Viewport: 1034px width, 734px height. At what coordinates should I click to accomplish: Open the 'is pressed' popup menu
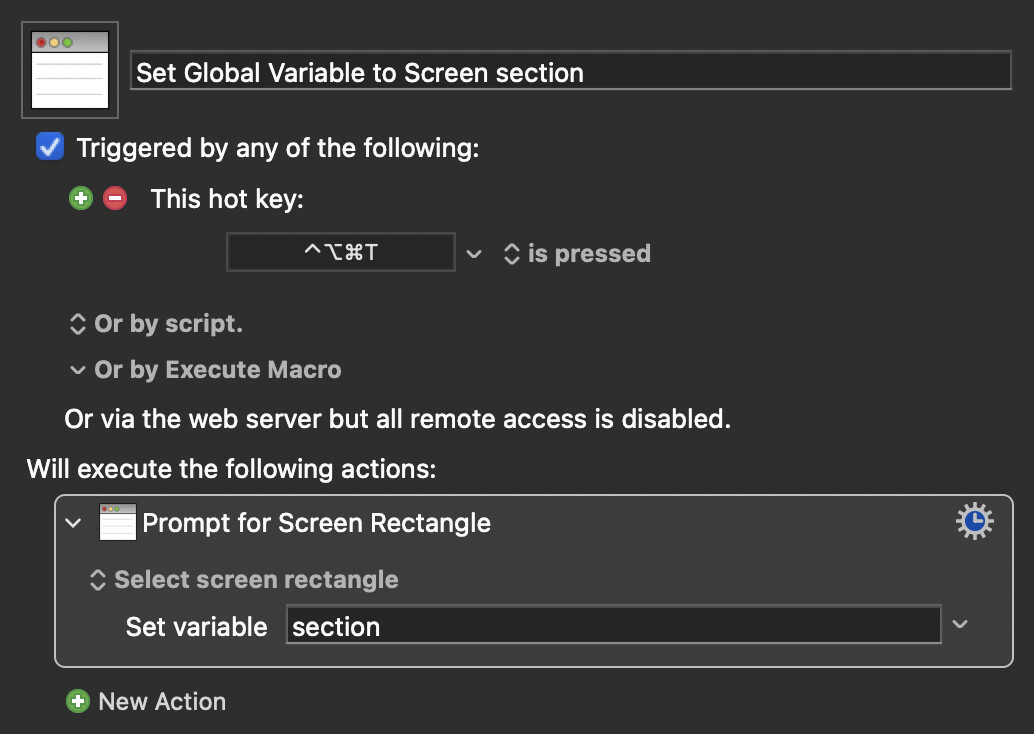point(577,254)
